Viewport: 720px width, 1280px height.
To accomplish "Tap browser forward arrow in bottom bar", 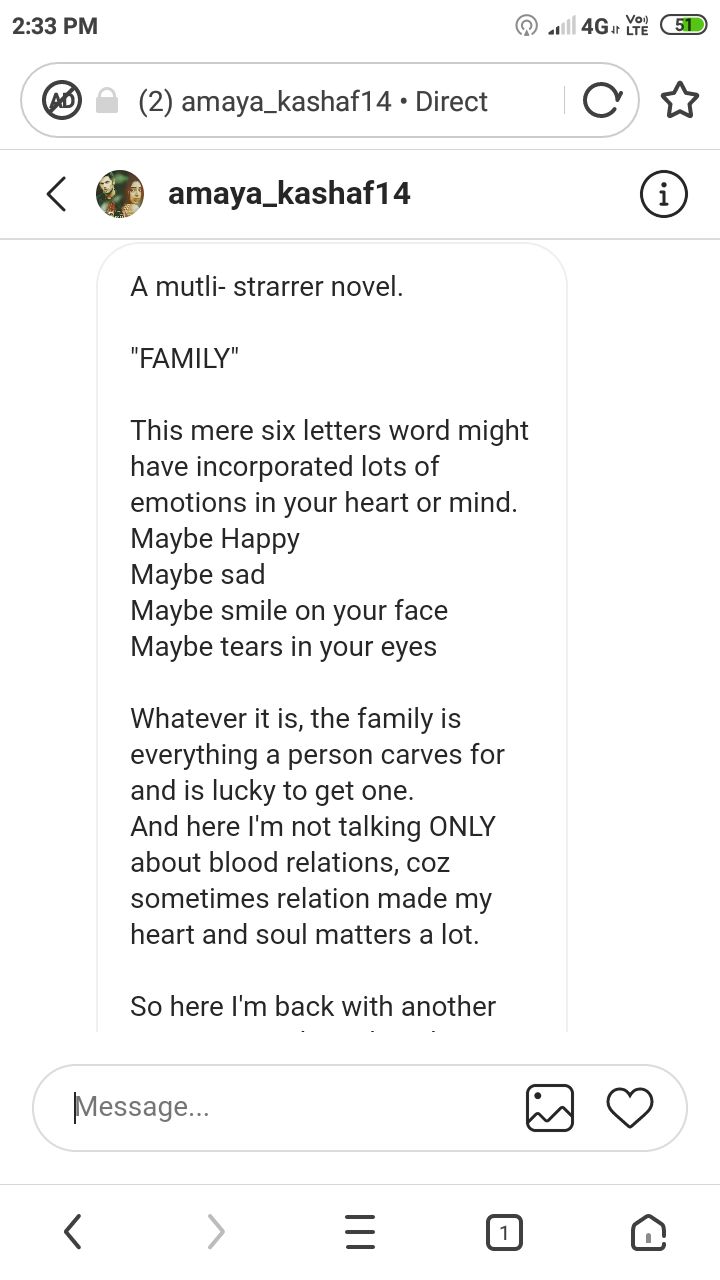I will [x=216, y=1232].
